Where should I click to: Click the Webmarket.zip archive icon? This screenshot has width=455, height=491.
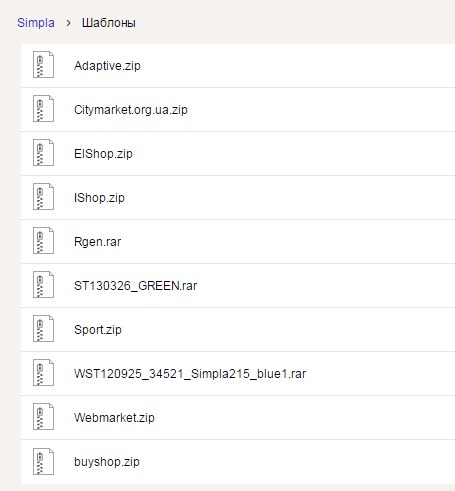pos(43,416)
